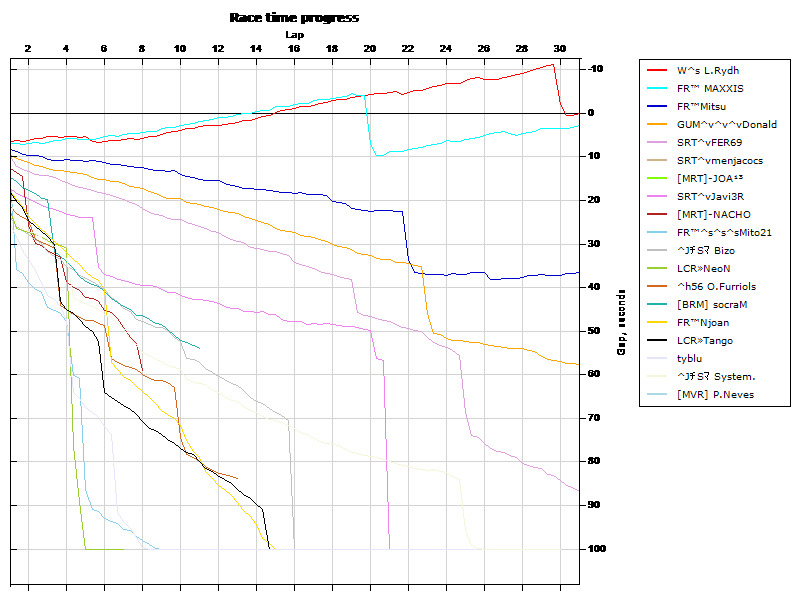Select FR™Mitsu in the legend
Image resolution: width=800 pixels, height=600 pixels.
[701, 106]
